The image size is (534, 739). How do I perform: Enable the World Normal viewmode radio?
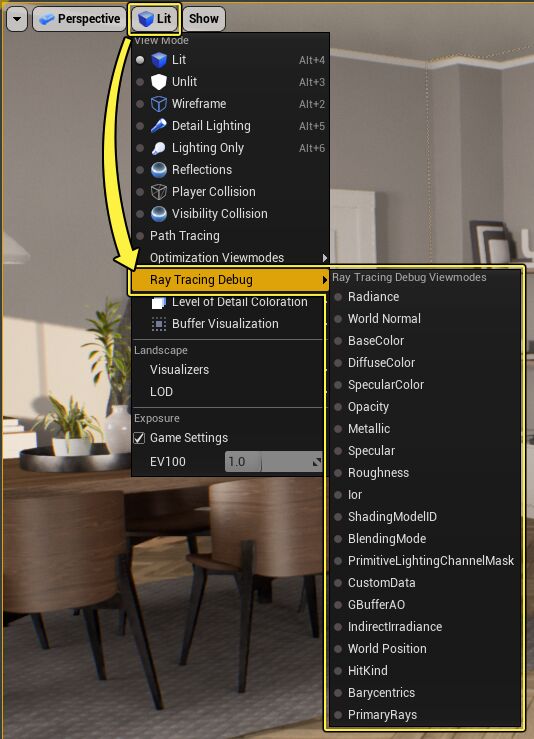coord(338,319)
